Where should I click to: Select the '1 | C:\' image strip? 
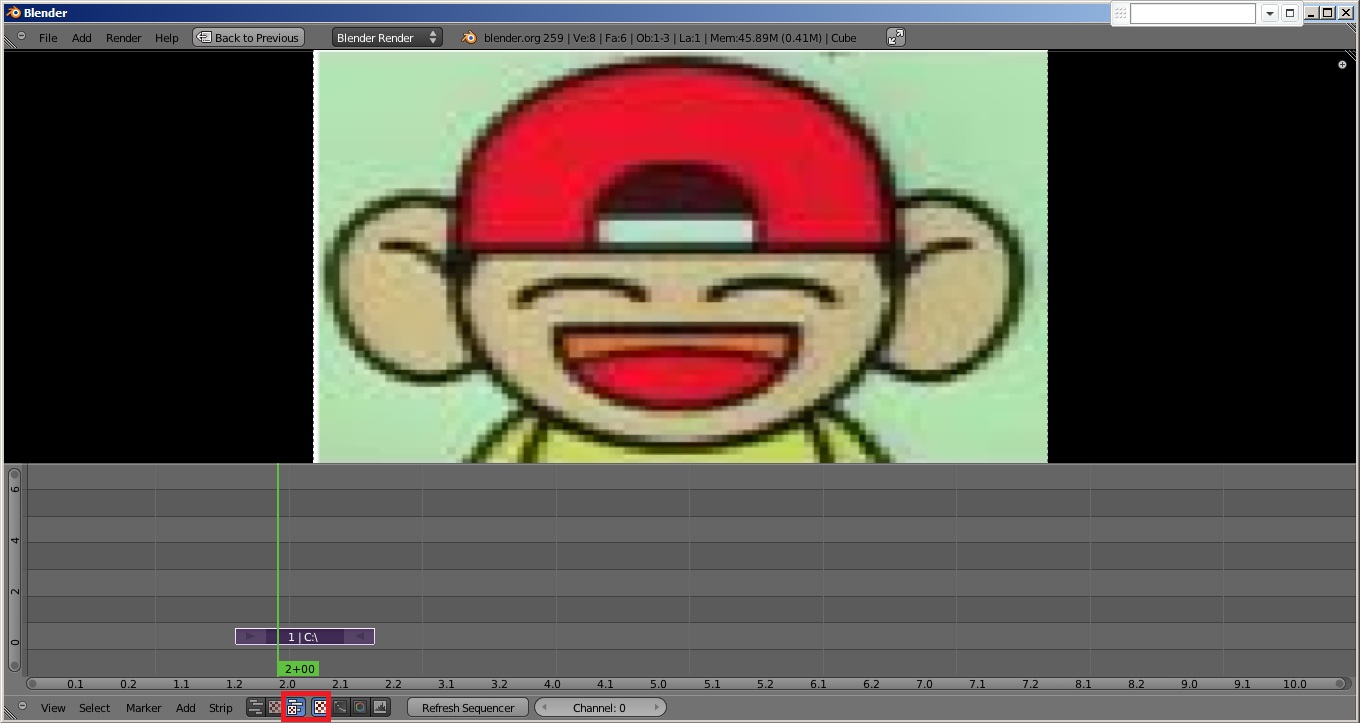coord(305,637)
